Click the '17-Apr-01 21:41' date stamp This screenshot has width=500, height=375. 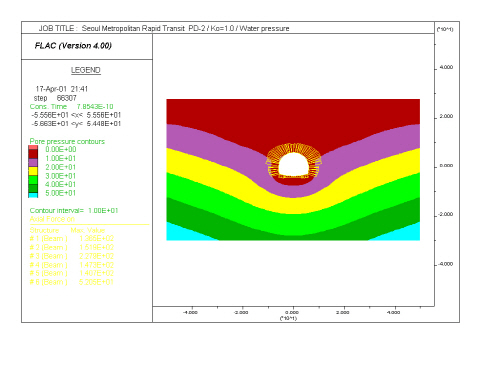(62, 89)
